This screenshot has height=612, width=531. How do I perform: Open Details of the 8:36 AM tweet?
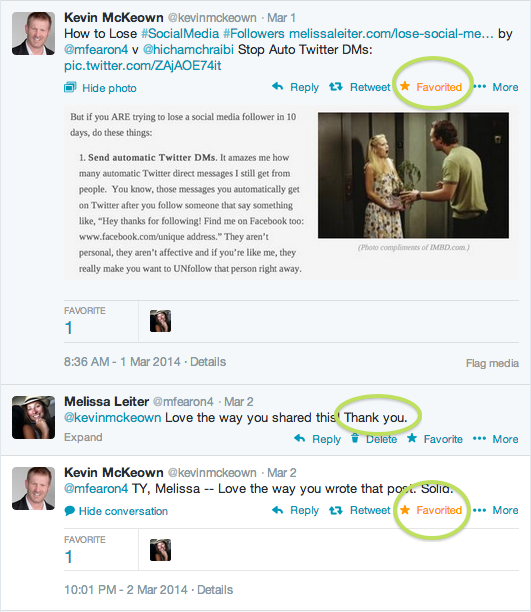click(x=208, y=362)
